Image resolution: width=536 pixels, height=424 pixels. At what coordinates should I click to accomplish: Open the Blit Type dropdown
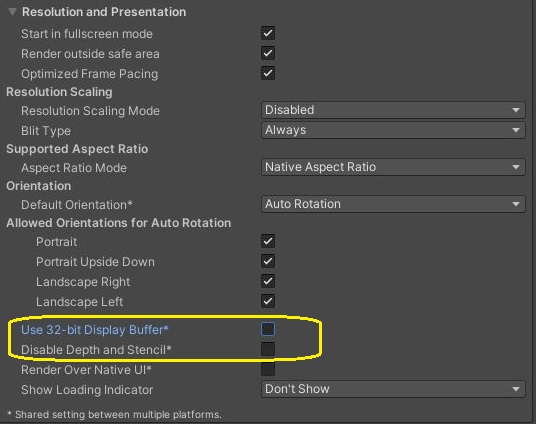click(393, 130)
